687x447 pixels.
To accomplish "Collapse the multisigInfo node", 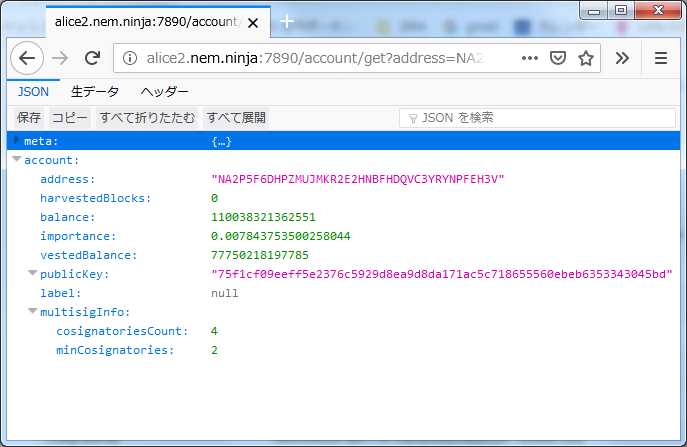I will [32, 311].
